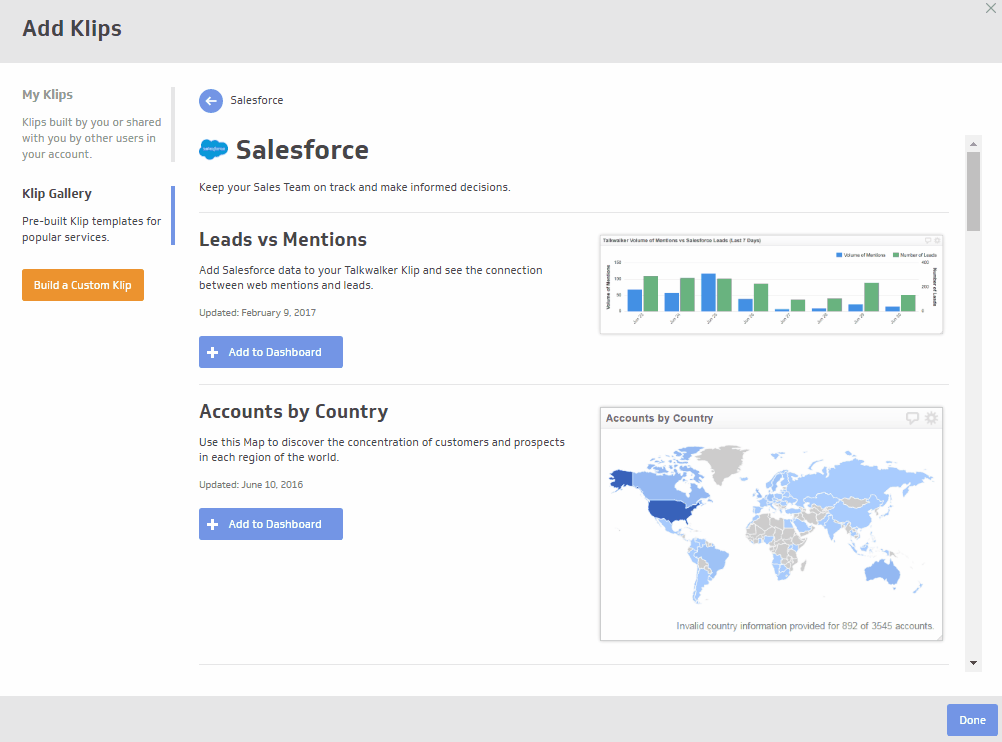Viewport: 1002px width, 742px height.
Task: Open the Leads vs Mentions chart thumbnail
Action: [x=771, y=284]
